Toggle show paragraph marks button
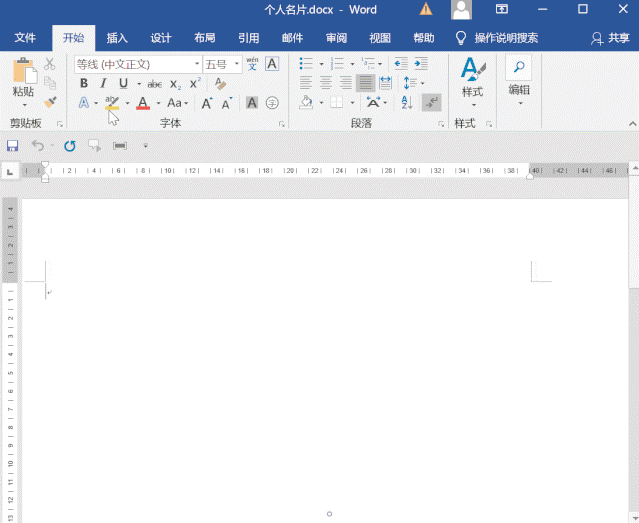The height and width of the screenshot is (523, 639). (x=432, y=103)
